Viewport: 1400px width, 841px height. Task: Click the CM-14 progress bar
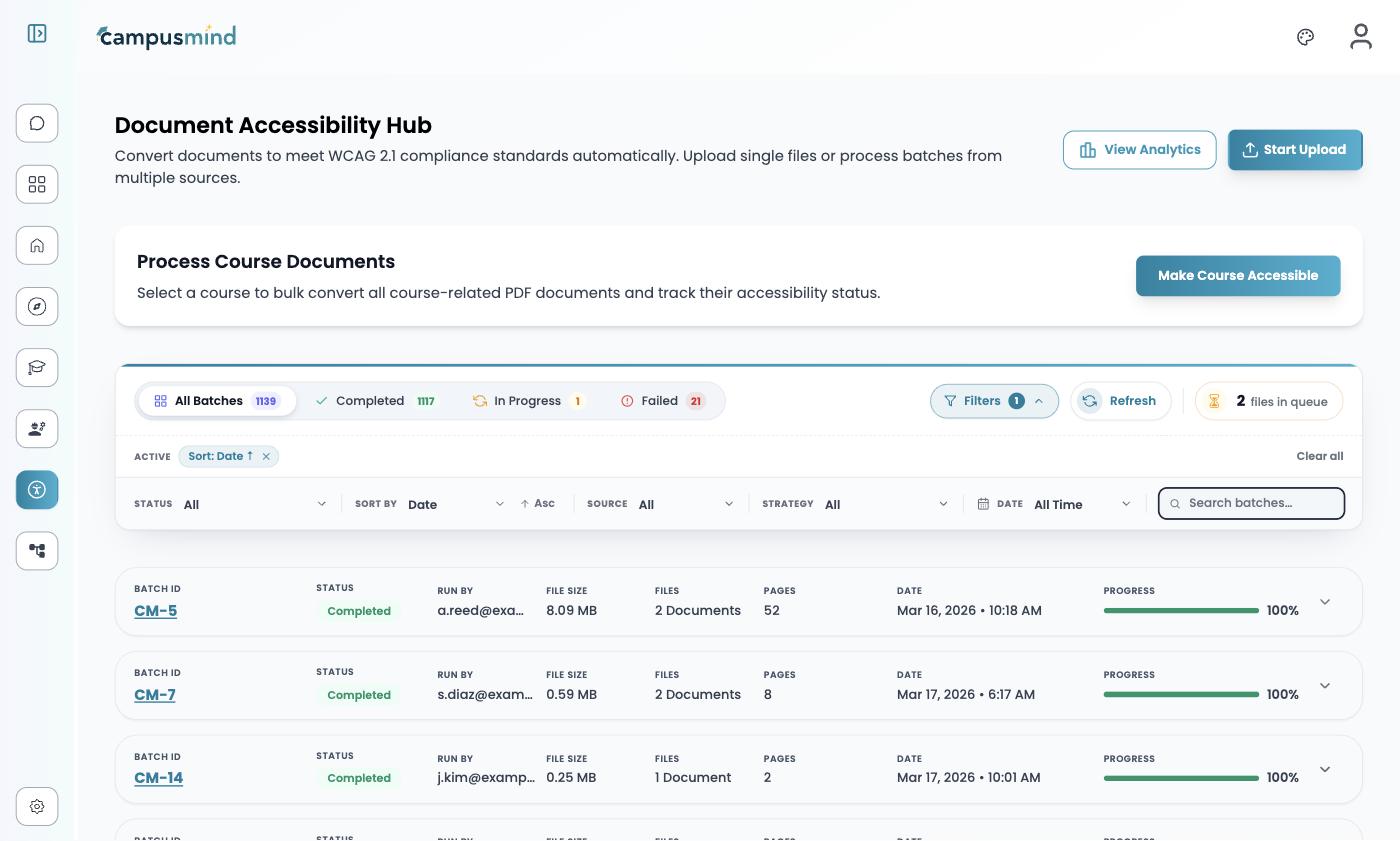tap(1181, 777)
